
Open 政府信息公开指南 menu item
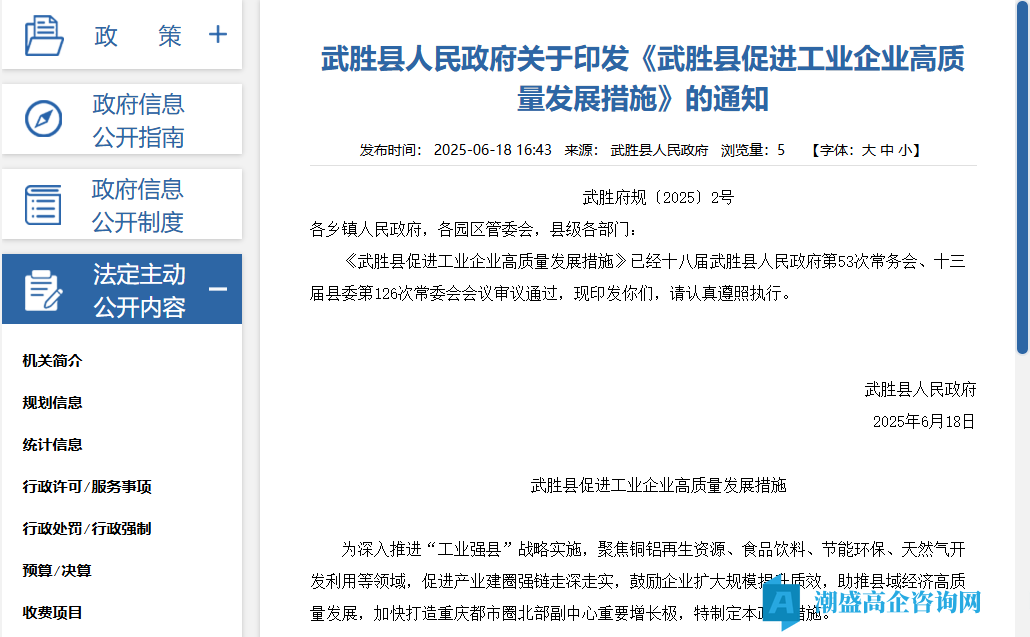pos(138,120)
